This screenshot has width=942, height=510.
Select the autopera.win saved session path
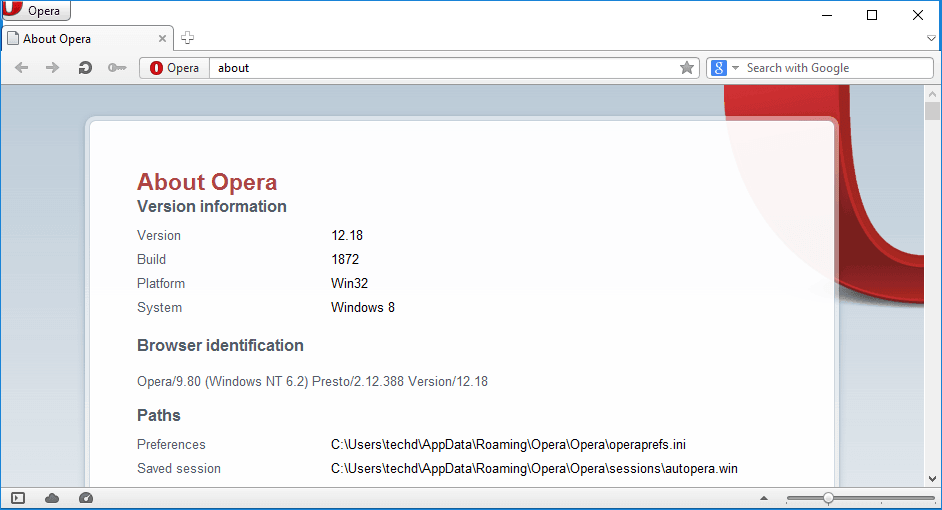534,469
